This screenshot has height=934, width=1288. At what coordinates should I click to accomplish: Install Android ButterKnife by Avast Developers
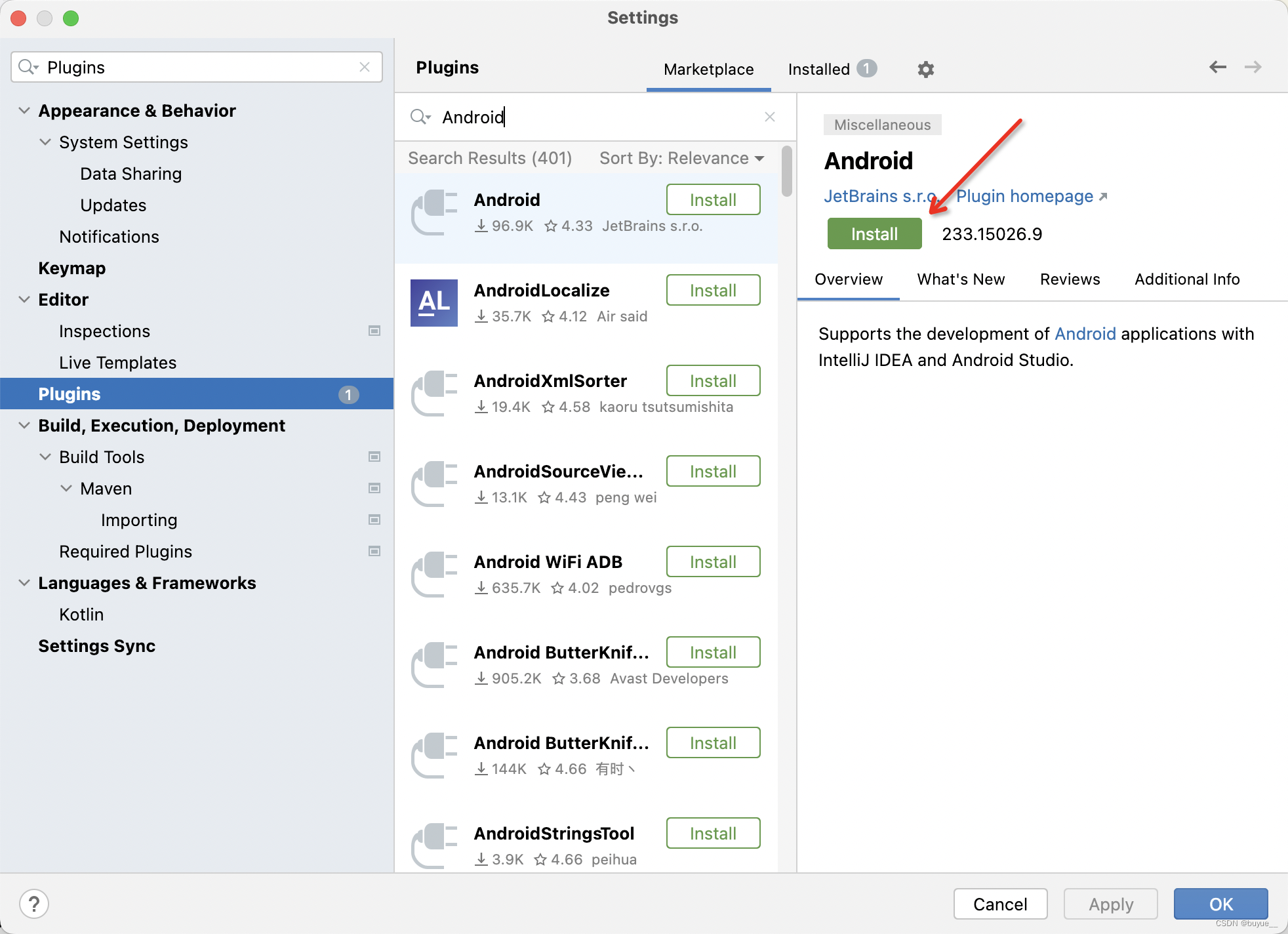(x=713, y=653)
